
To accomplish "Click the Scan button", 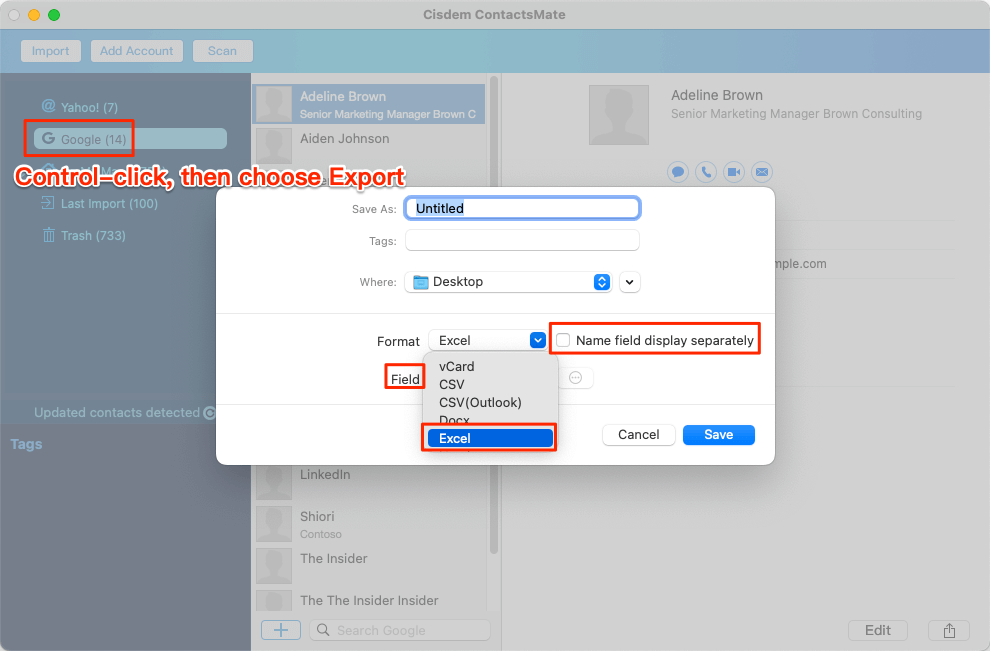I will (222, 51).
